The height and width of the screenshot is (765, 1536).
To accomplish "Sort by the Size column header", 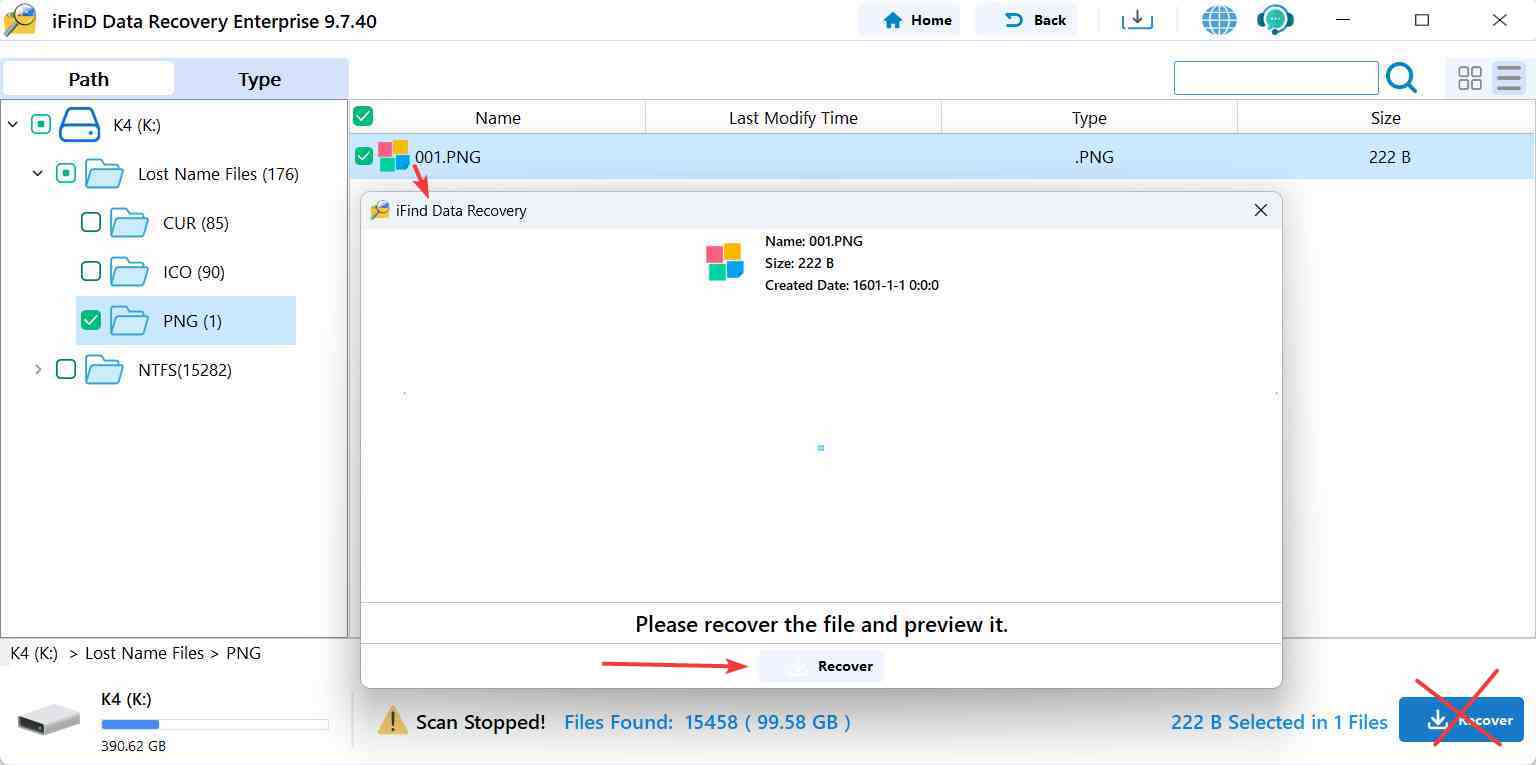I will [1385, 118].
